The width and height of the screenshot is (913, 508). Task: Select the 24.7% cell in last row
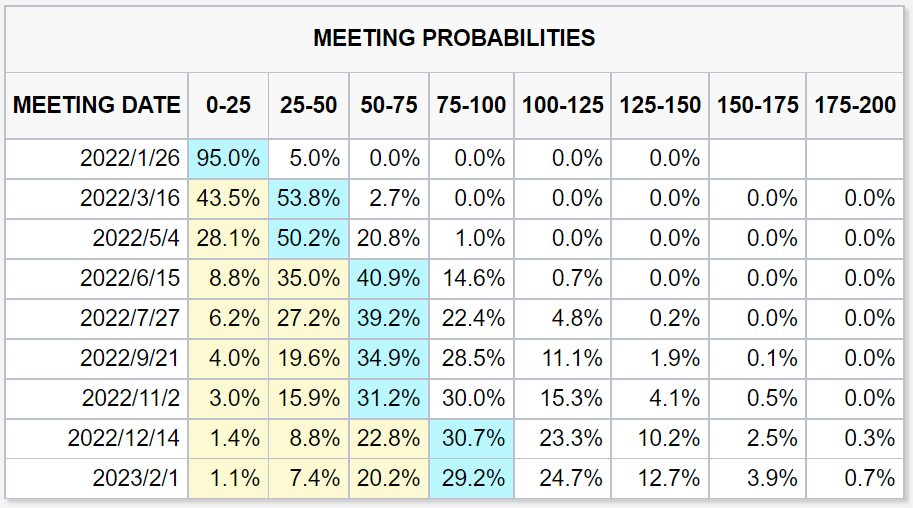tap(562, 478)
